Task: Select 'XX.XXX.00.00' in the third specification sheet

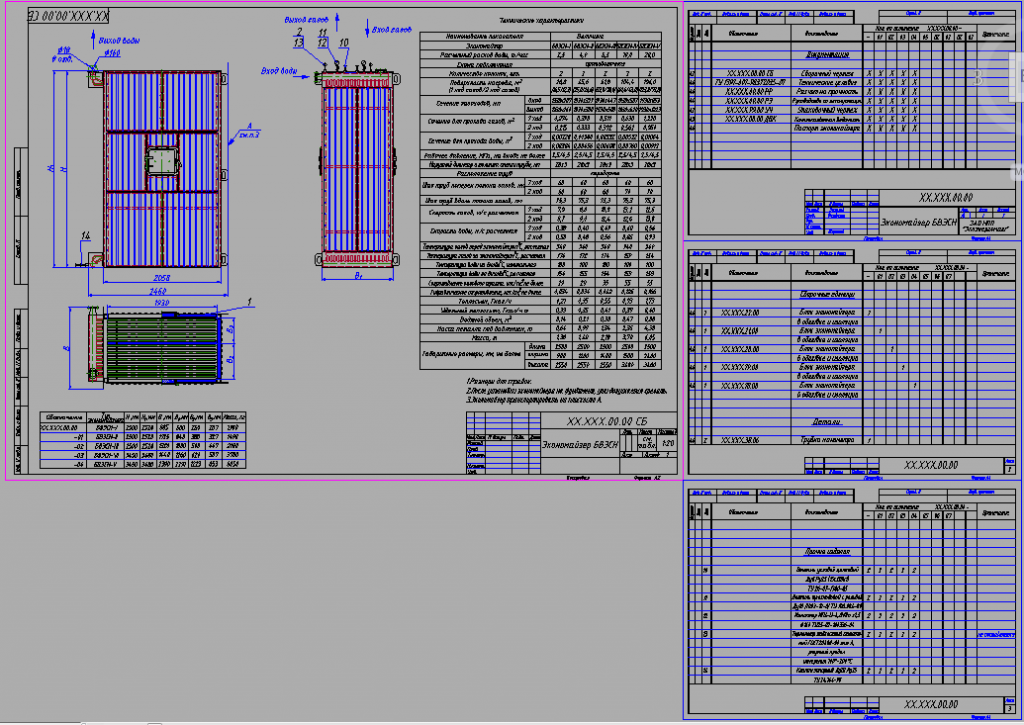Action: [931, 705]
